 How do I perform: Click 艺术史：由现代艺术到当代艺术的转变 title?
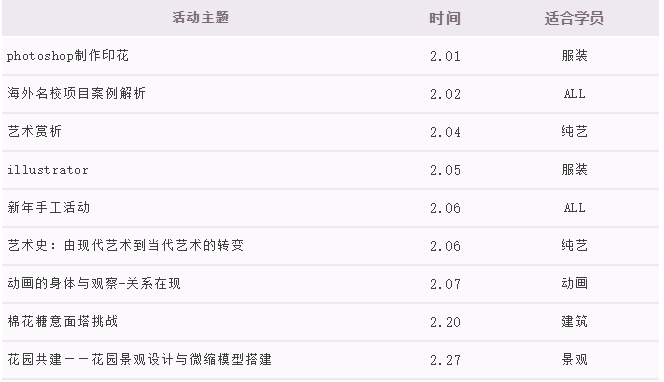pos(125,245)
